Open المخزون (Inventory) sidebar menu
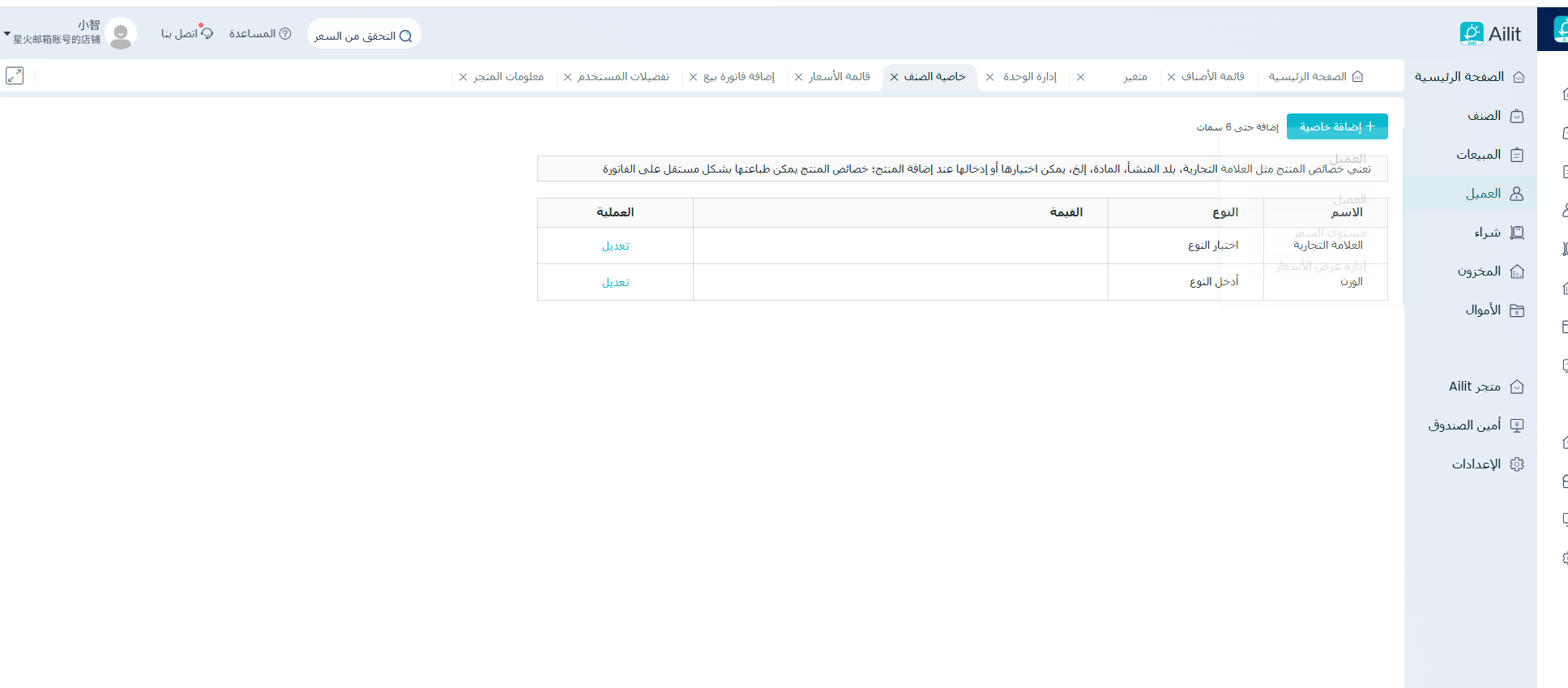The image size is (1568, 688). tap(1479, 271)
